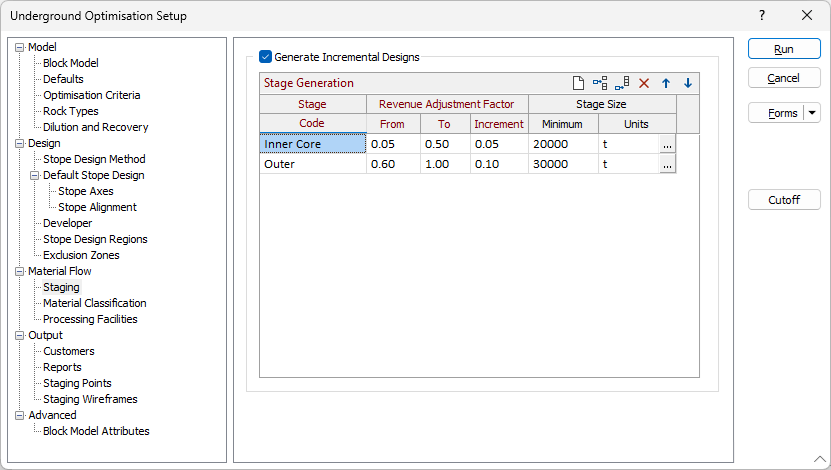The height and width of the screenshot is (470, 831).
Task: Click the Append row icon in Stage Generation toolbar
Action: pyautogui.click(x=622, y=83)
